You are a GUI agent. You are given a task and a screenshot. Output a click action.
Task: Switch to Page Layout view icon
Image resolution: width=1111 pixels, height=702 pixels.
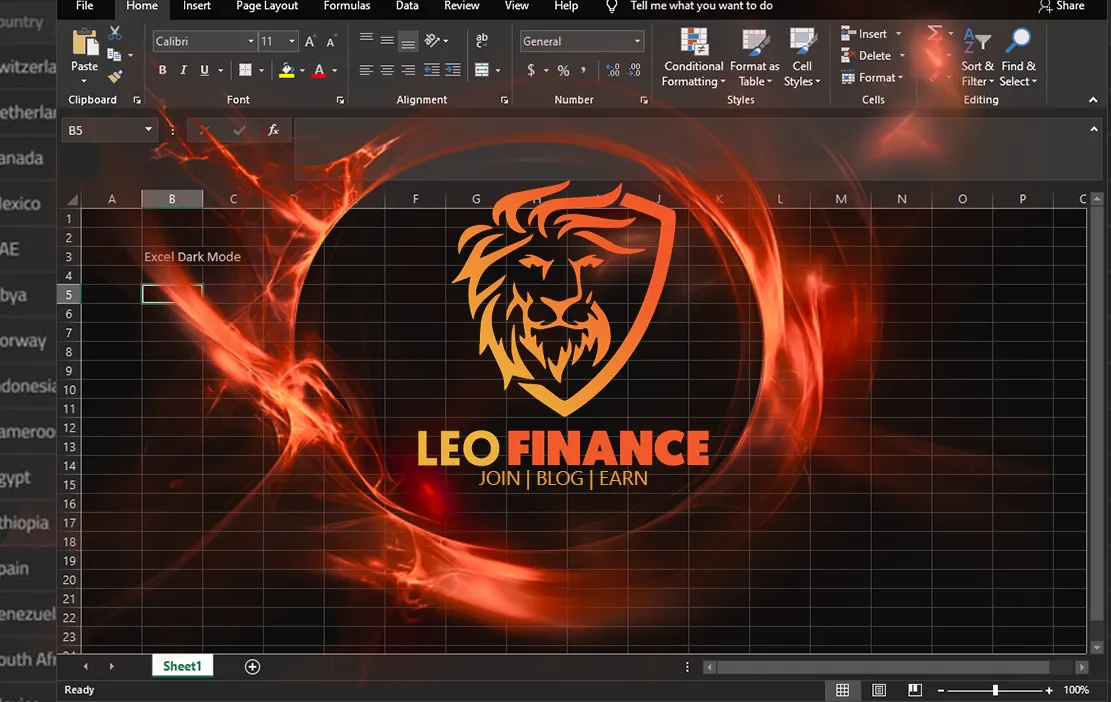(879, 690)
